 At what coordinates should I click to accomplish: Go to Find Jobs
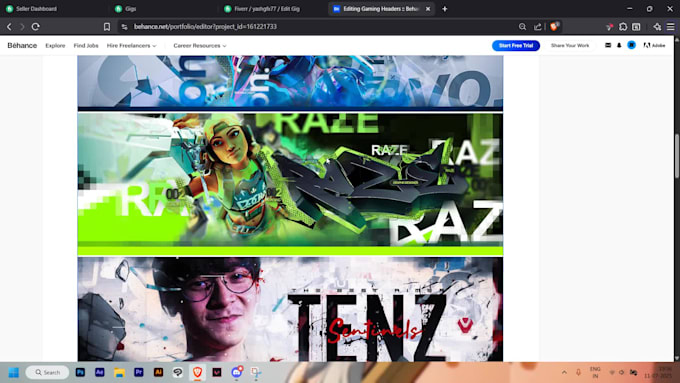(86, 46)
